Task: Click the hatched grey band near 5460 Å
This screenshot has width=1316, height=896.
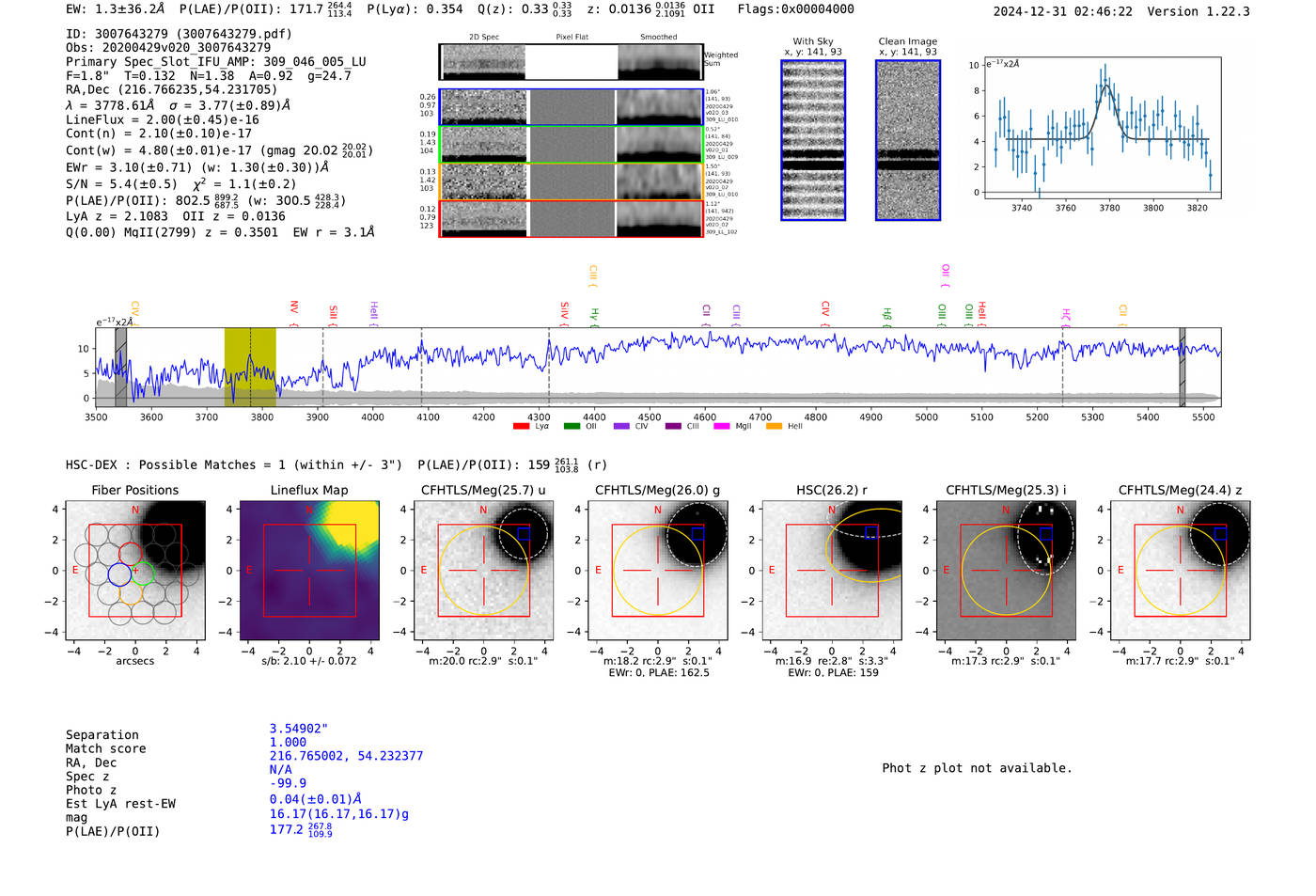Action: click(x=1183, y=367)
